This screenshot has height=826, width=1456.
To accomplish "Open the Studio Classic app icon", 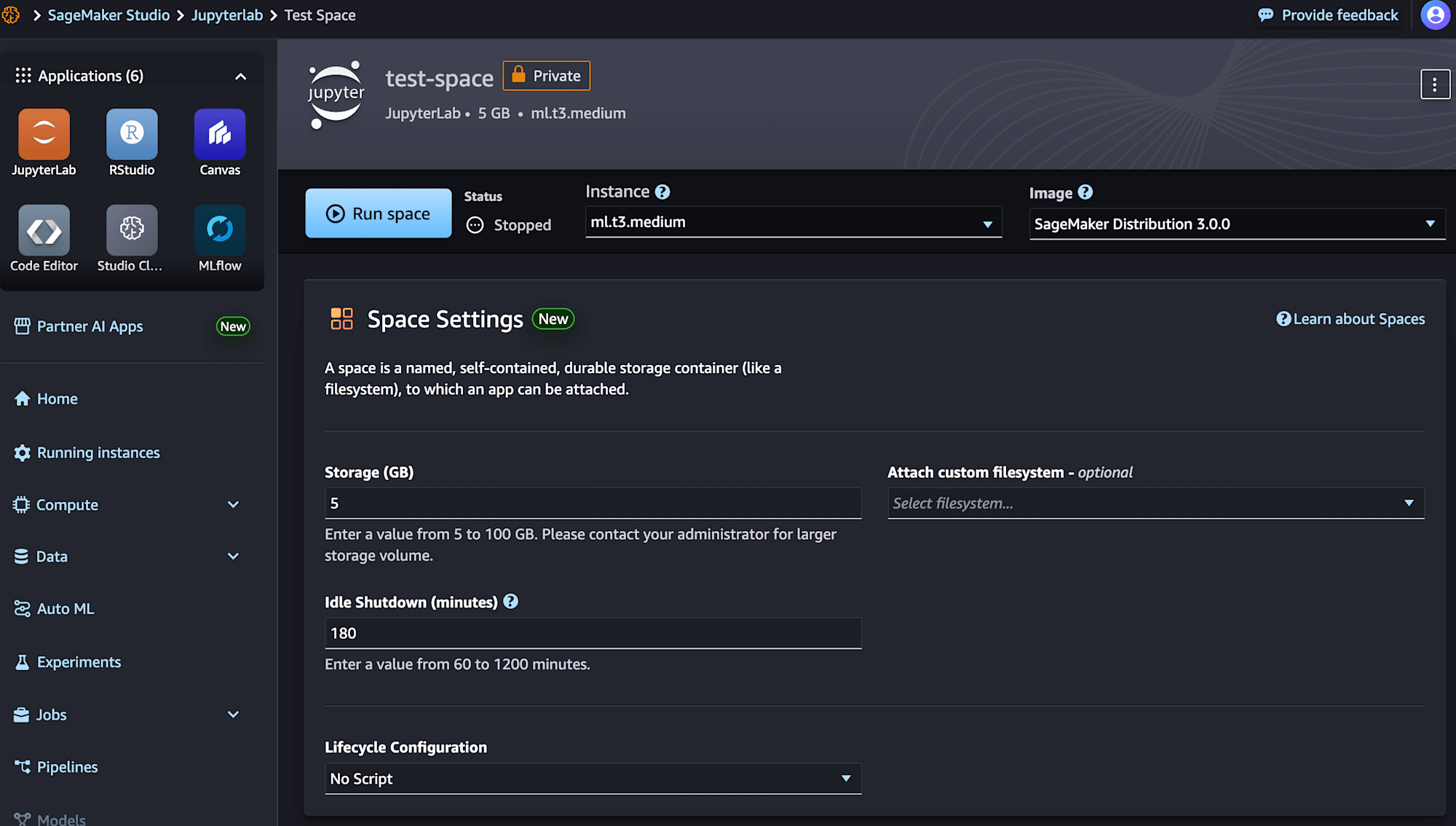I will coord(132,230).
